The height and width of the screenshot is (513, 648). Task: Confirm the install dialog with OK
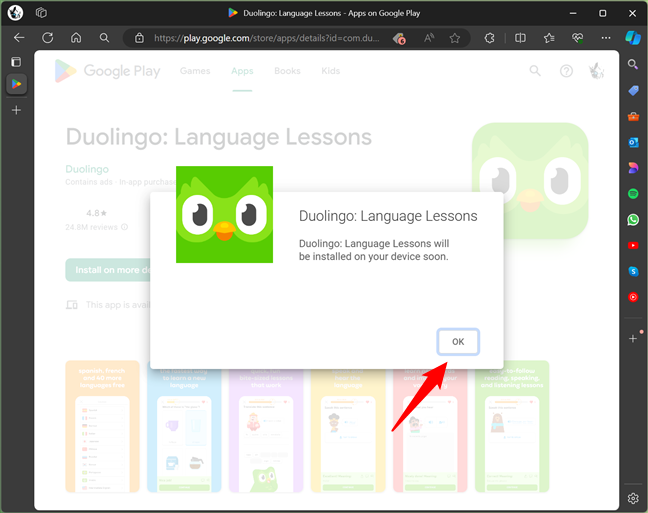coord(458,342)
